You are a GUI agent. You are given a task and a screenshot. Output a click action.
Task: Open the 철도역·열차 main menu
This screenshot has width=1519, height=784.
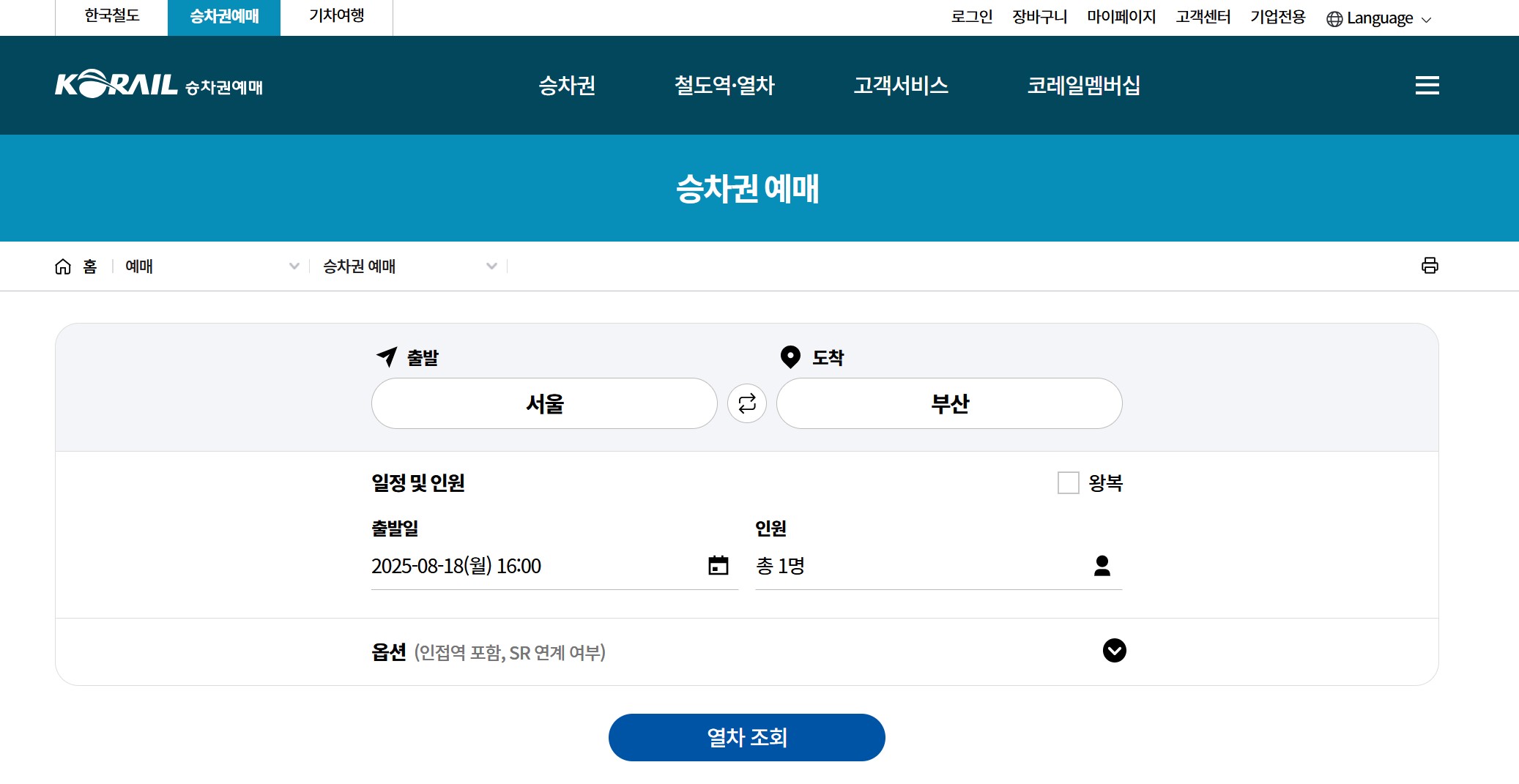[724, 86]
